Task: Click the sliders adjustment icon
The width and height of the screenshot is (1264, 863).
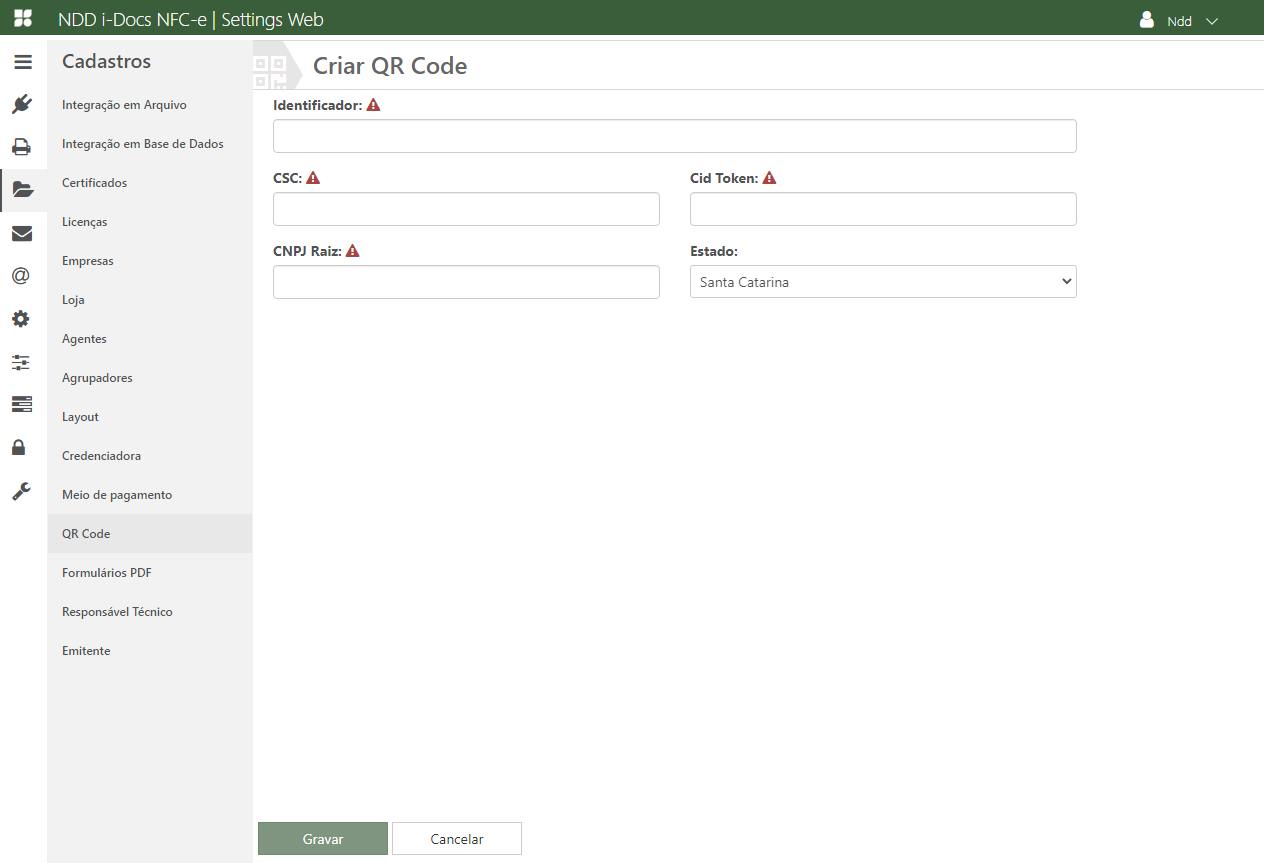Action: tap(21, 362)
